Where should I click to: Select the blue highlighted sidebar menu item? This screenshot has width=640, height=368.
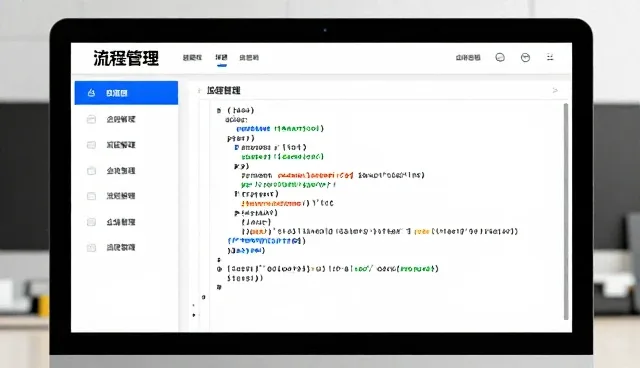point(126,93)
